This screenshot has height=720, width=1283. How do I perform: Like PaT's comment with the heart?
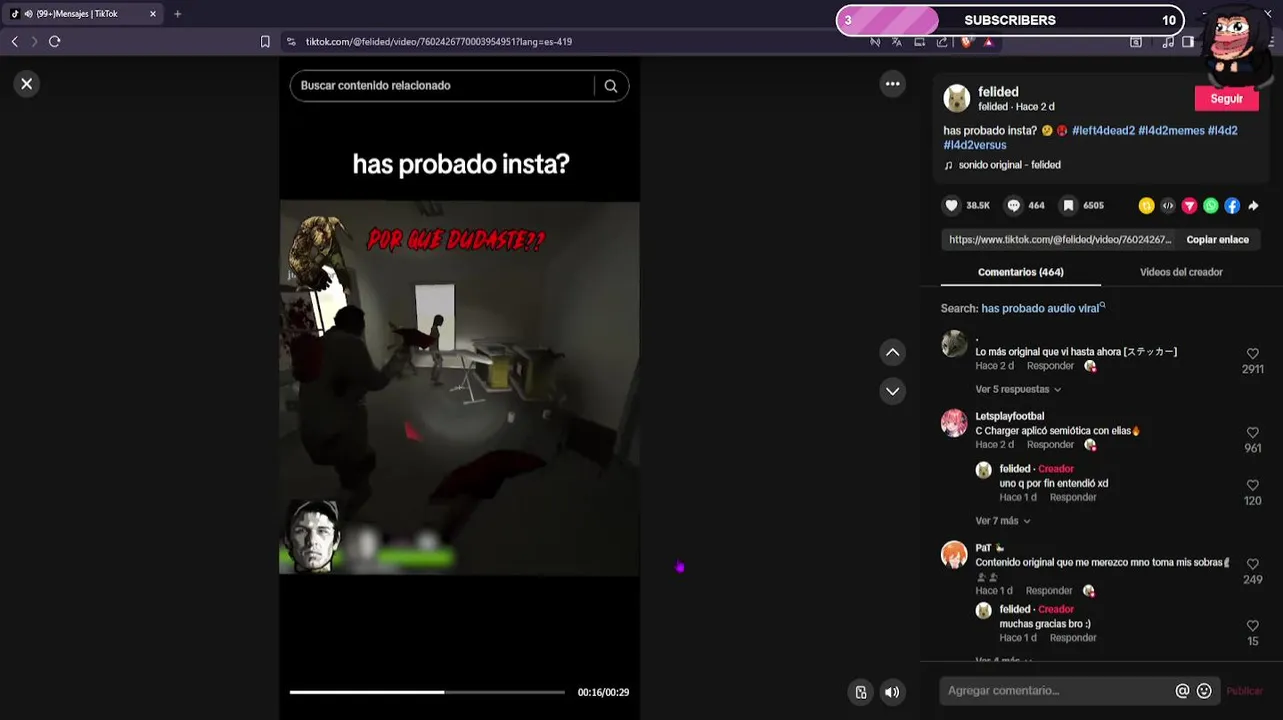(x=1252, y=565)
